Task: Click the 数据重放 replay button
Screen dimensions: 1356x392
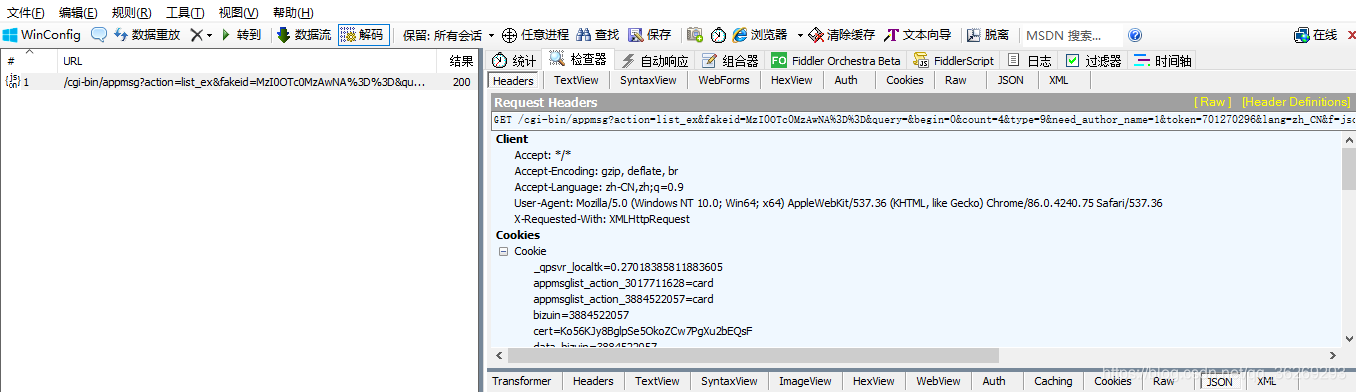Action: [x=147, y=34]
